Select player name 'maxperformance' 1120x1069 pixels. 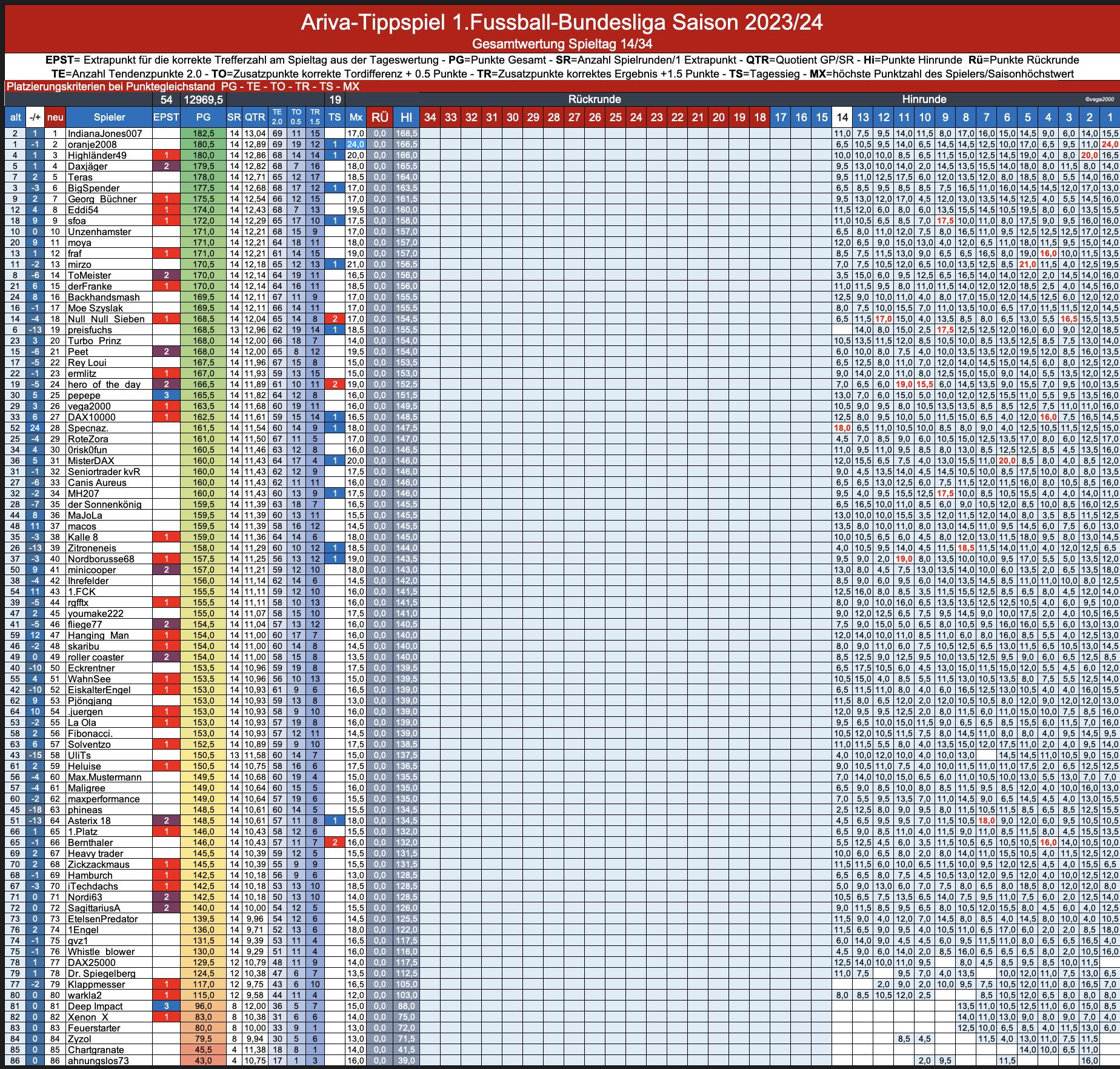pos(103,799)
